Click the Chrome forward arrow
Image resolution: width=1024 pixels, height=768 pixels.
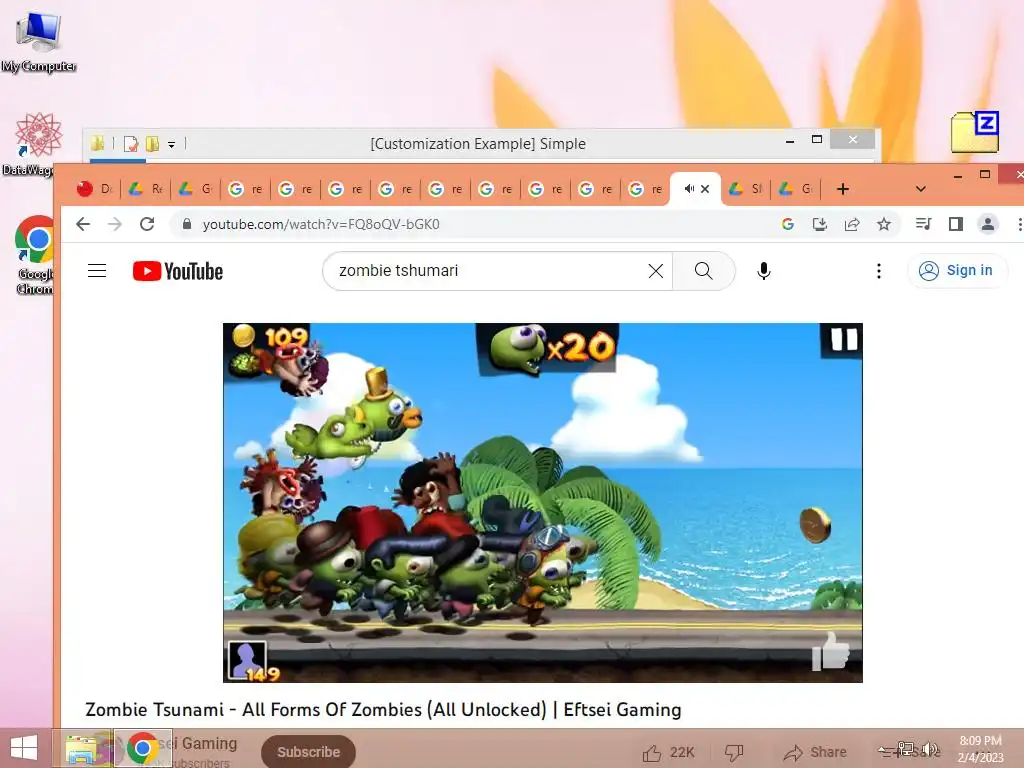pos(115,225)
